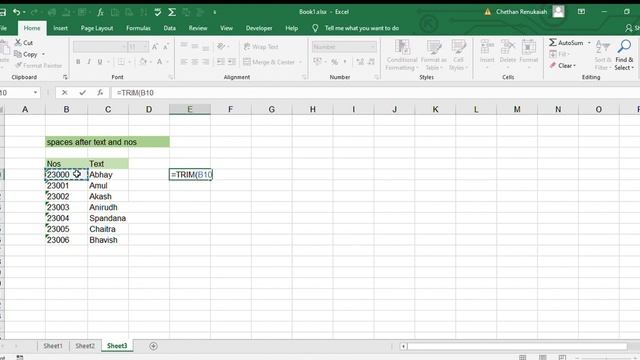The image size is (640, 360).
Task: Toggle Wrap Text
Action: (x=261, y=47)
